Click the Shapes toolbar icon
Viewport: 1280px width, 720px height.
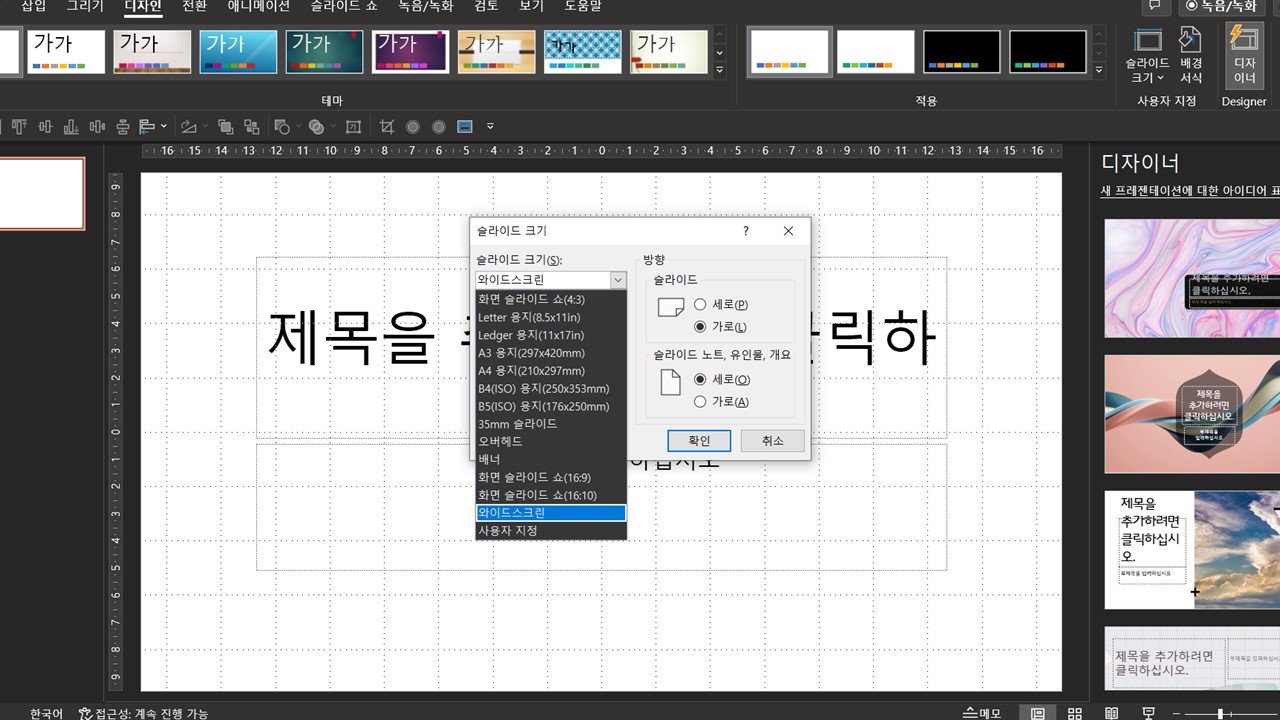[282, 127]
